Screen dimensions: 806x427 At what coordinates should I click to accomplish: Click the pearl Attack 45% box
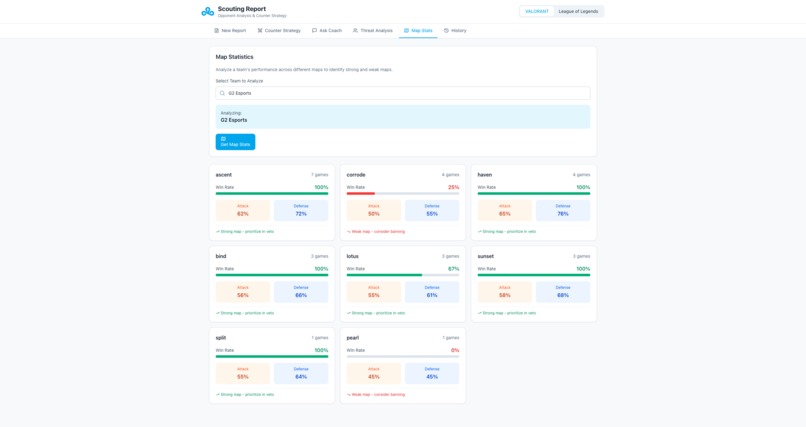click(374, 374)
